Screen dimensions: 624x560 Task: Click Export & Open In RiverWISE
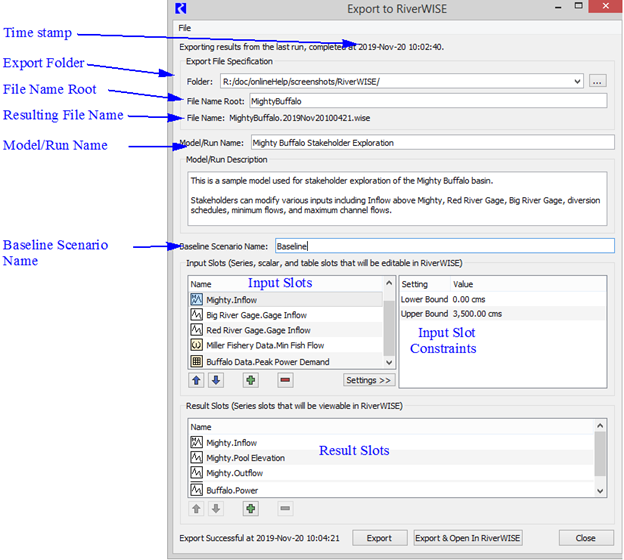tap(469, 538)
